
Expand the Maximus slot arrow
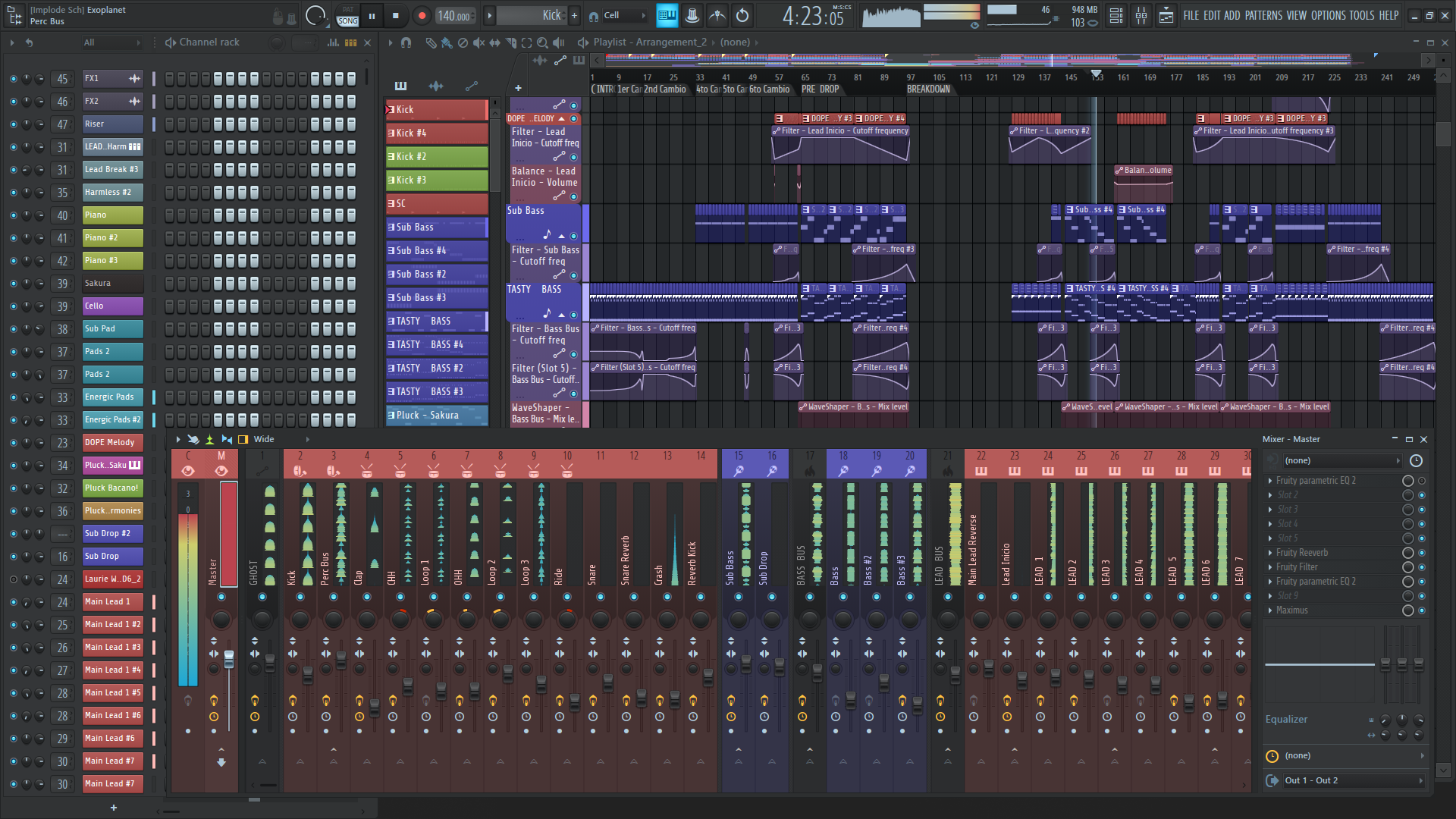[x=1270, y=610]
